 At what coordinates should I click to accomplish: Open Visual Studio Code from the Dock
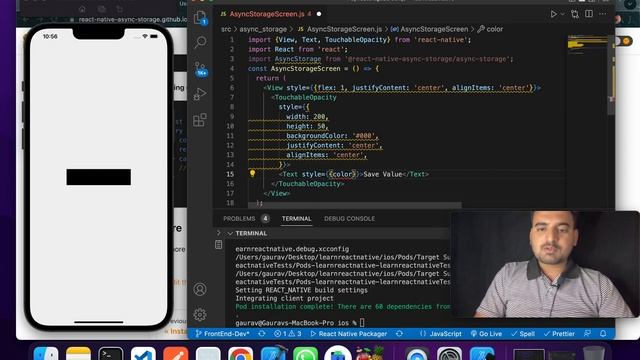pyautogui.click(x=143, y=354)
